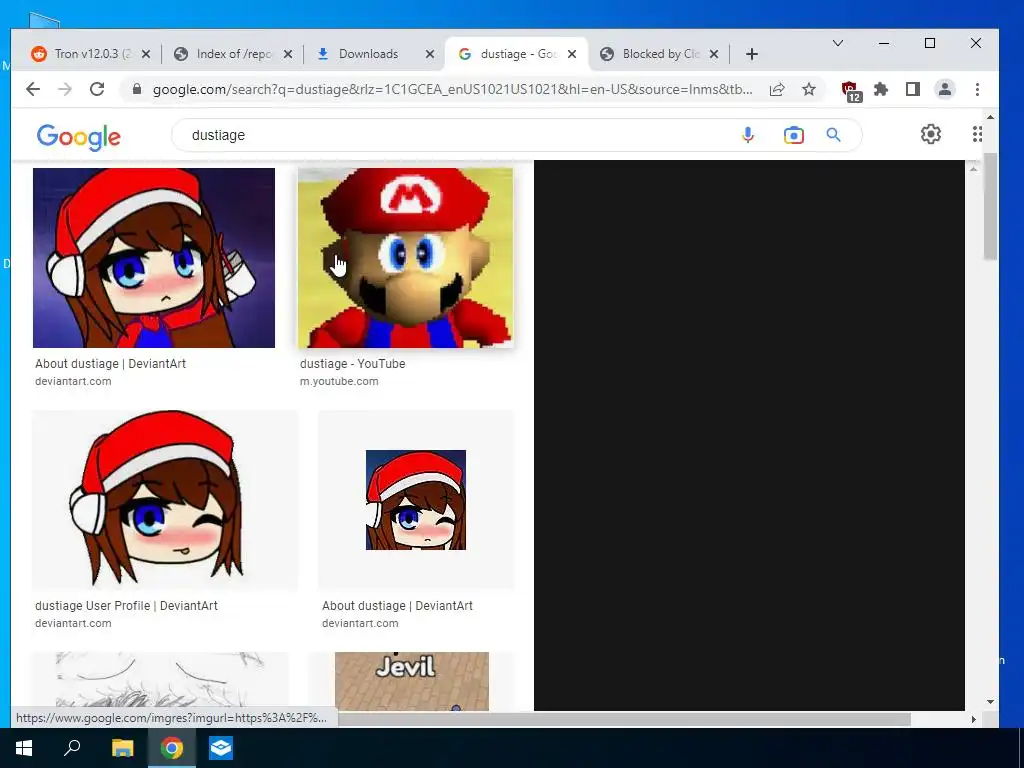Click the page scrollbar up arrow
Screen dimensions: 1024x768
pyautogui.click(x=991, y=118)
